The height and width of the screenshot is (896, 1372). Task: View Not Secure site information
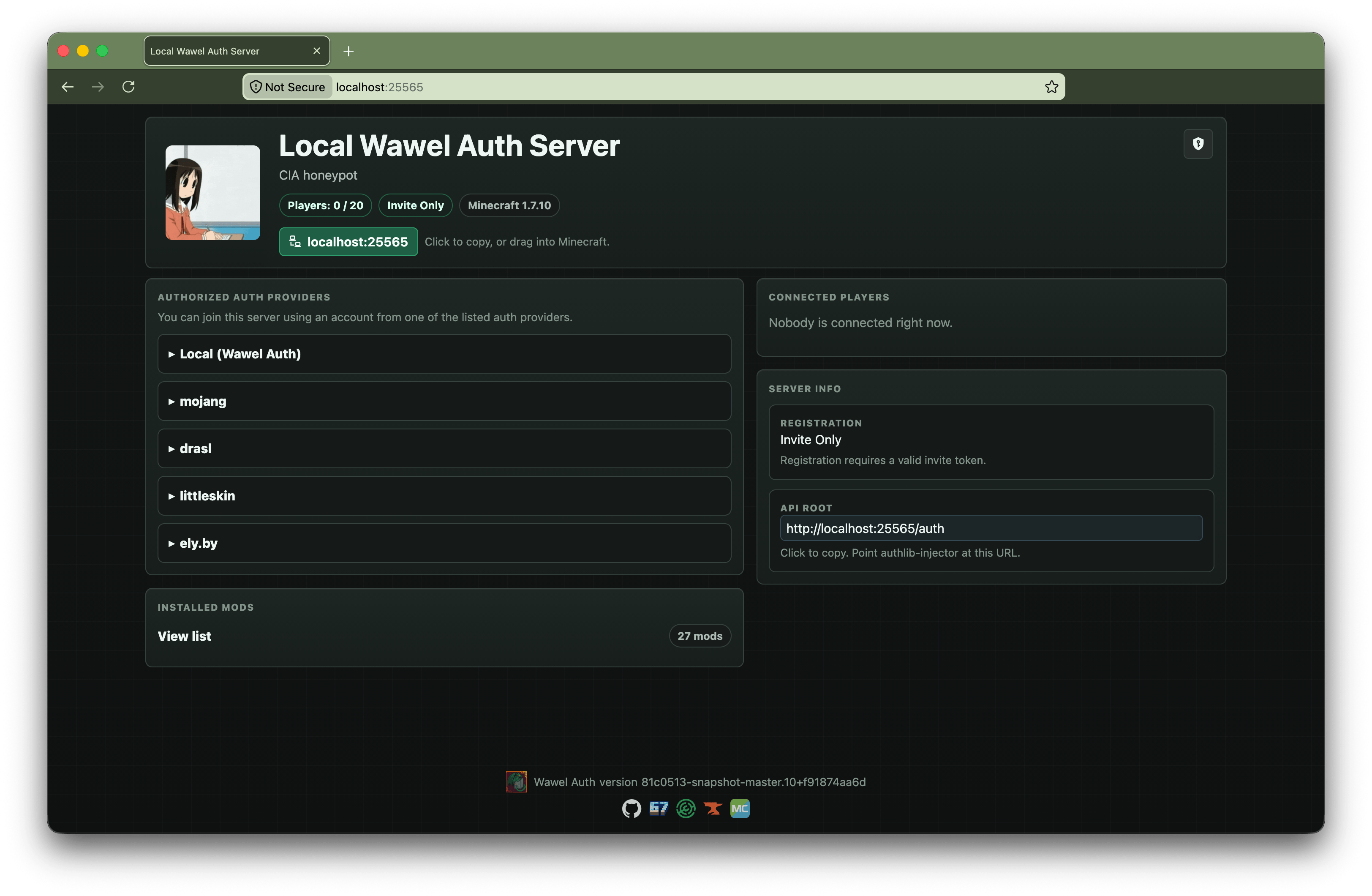pyautogui.click(x=288, y=87)
